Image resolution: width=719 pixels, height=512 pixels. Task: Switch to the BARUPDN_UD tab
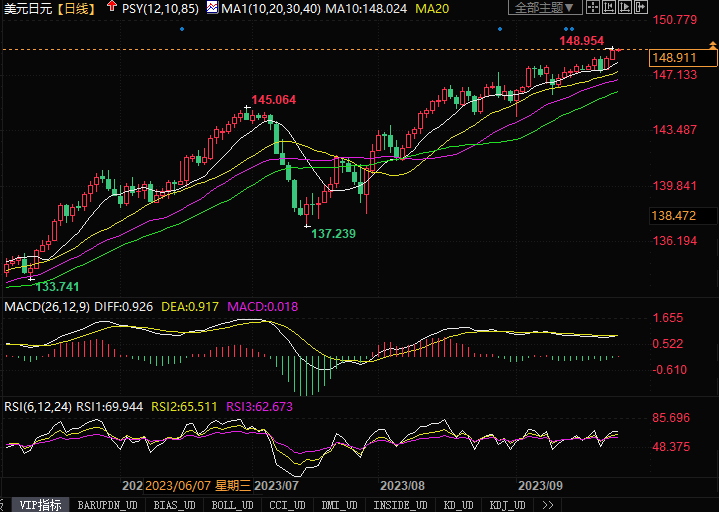(x=107, y=505)
